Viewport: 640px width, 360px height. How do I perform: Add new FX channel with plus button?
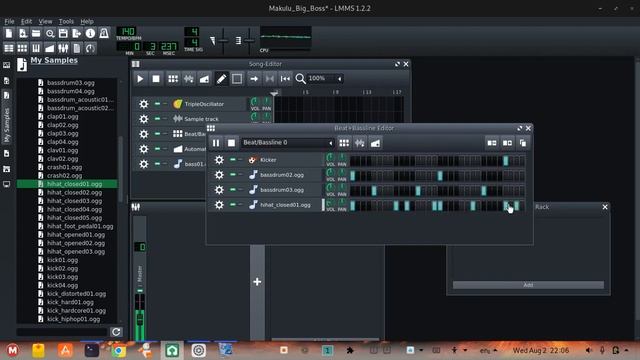[257, 282]
